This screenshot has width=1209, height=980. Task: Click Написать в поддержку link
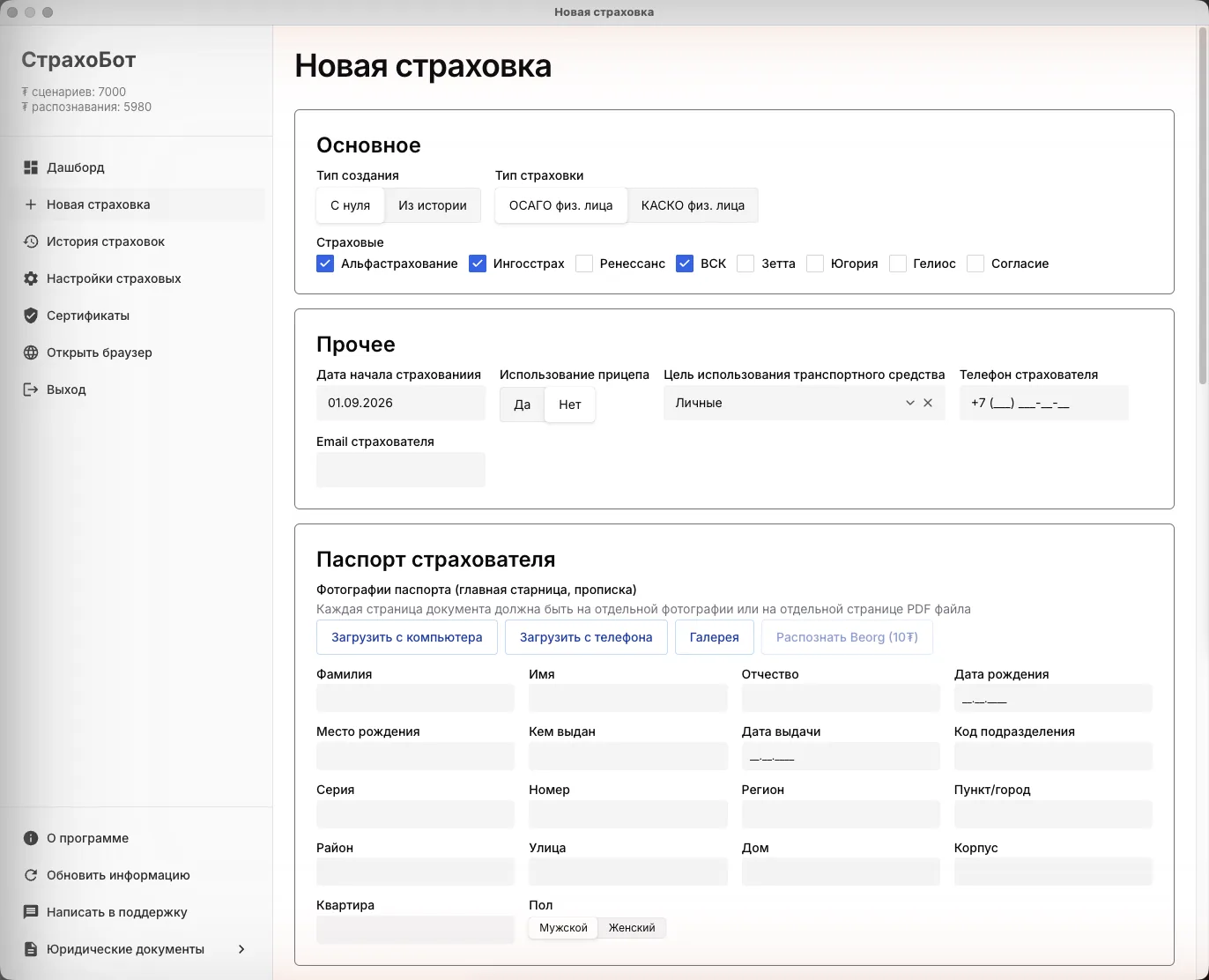coord(136,912)
